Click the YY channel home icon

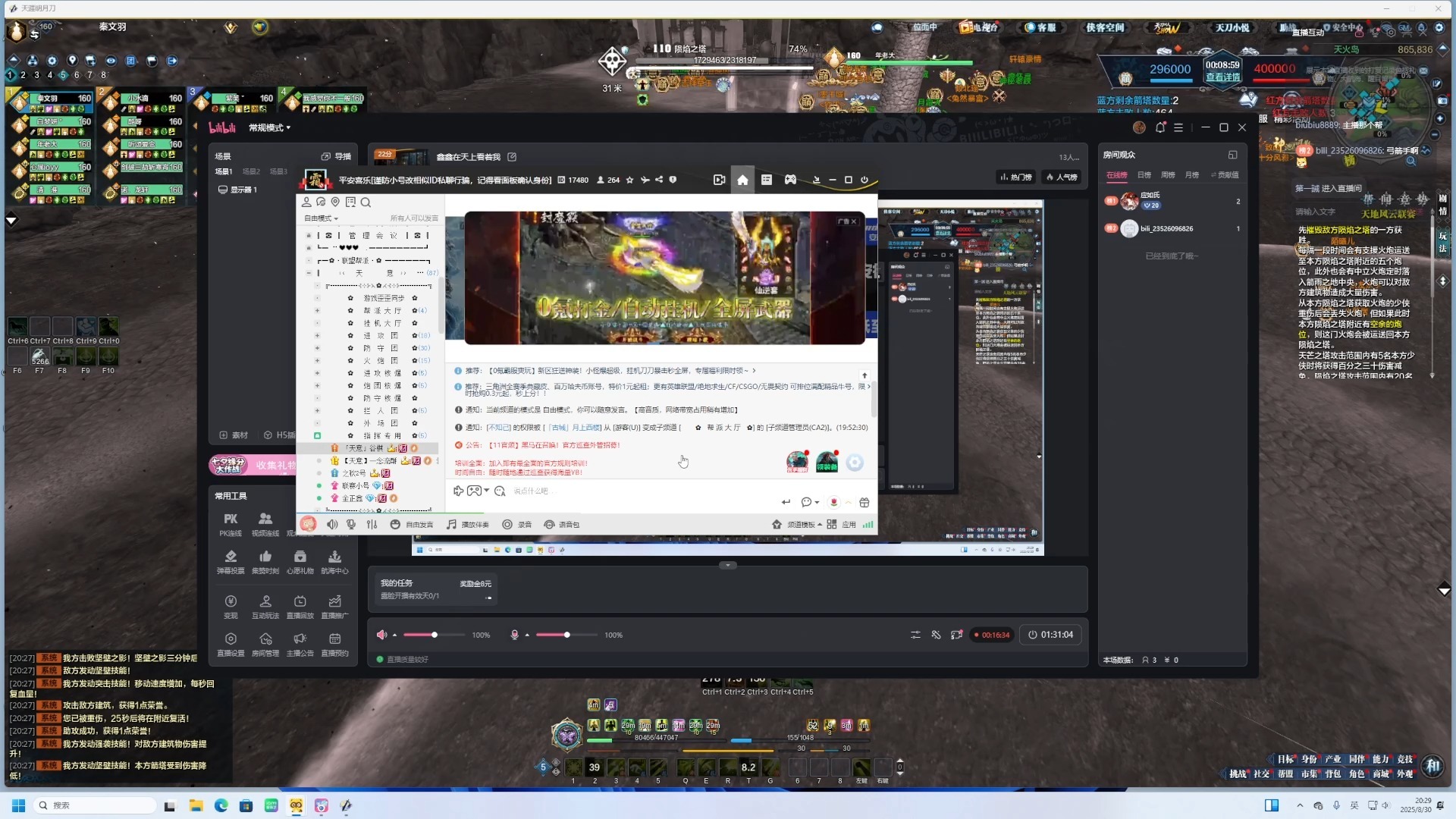pyautogui.click(x=742, y=180)
